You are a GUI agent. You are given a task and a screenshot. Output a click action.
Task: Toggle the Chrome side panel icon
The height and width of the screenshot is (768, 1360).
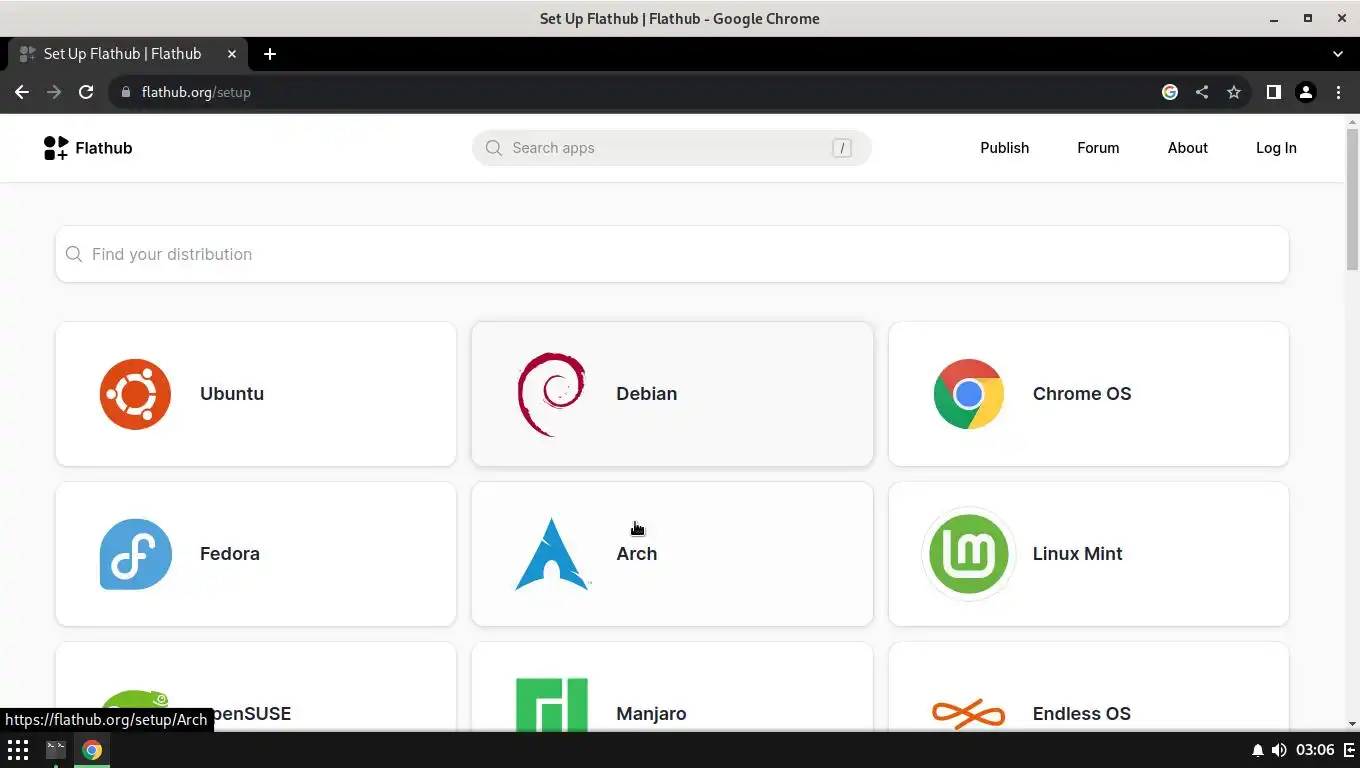coord(1273,92)
